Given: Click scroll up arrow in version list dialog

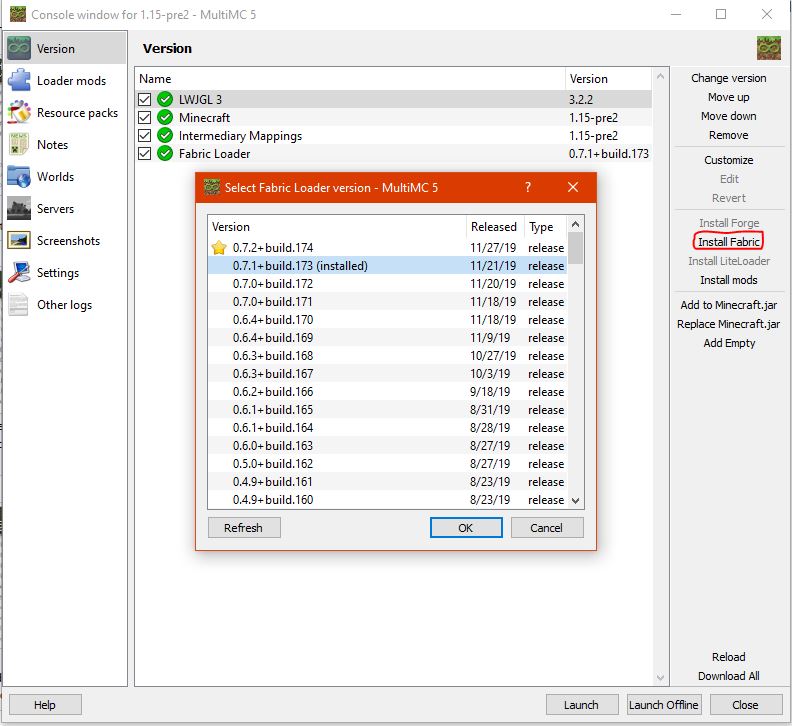Looking at the screenshot, I should coord(575,224).
